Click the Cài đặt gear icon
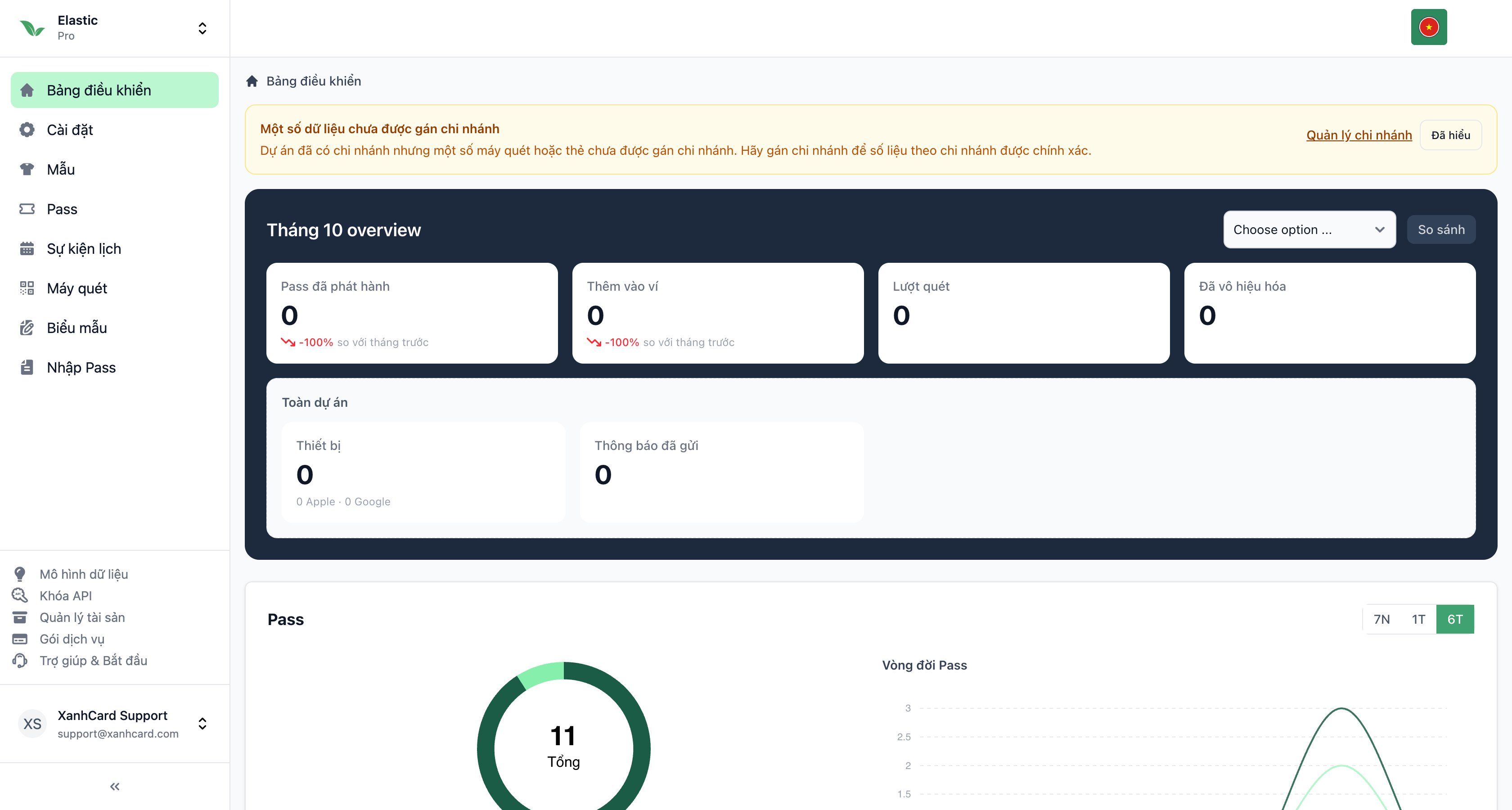 tap(27, 130)
